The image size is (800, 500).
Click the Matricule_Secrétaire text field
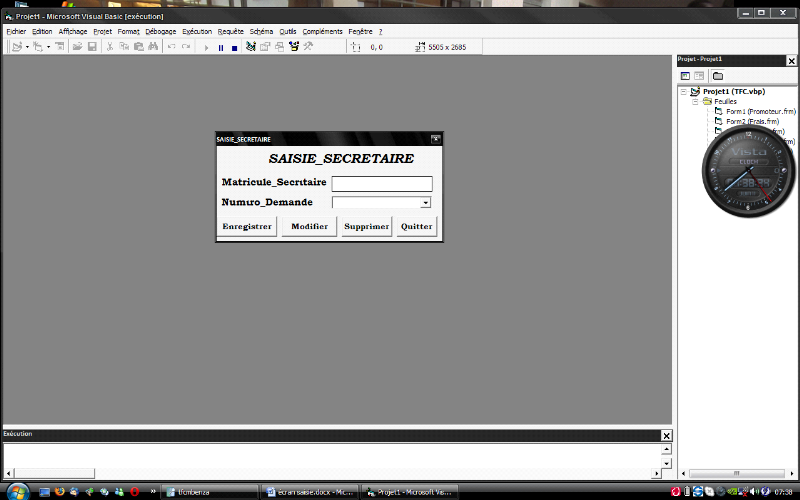(x=381, y=183)
